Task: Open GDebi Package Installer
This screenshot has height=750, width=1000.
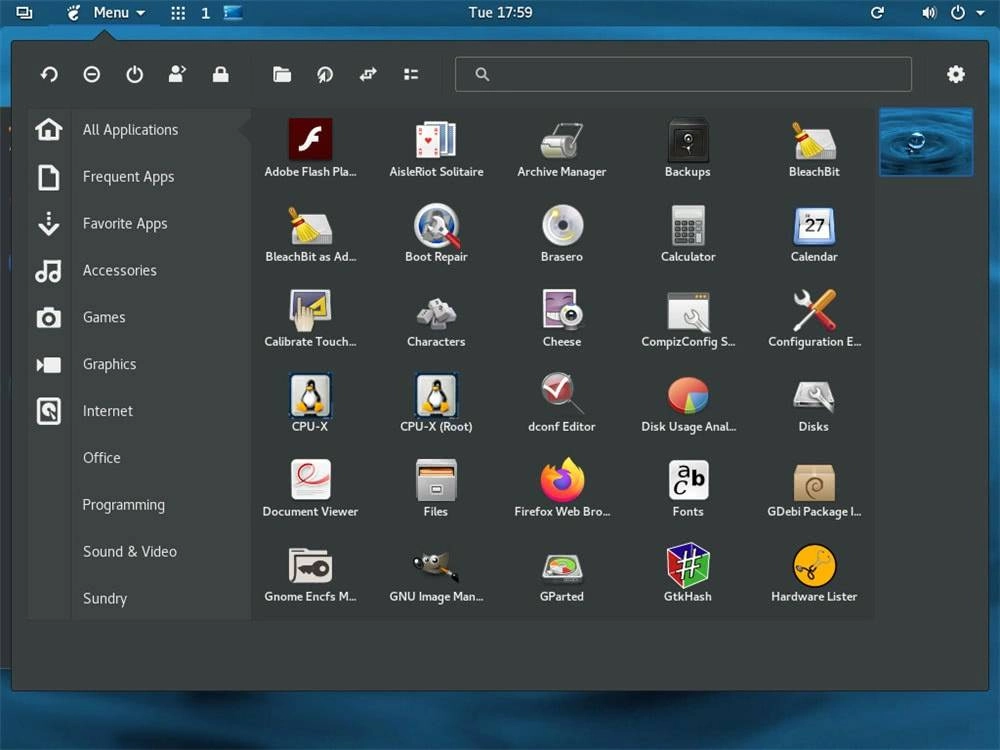Action: point(814,488)
